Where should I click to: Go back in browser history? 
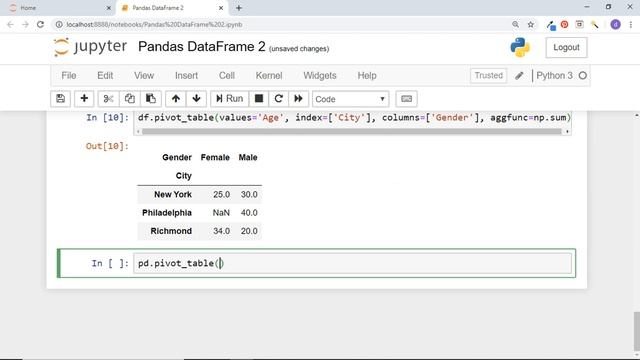(10, 24)
